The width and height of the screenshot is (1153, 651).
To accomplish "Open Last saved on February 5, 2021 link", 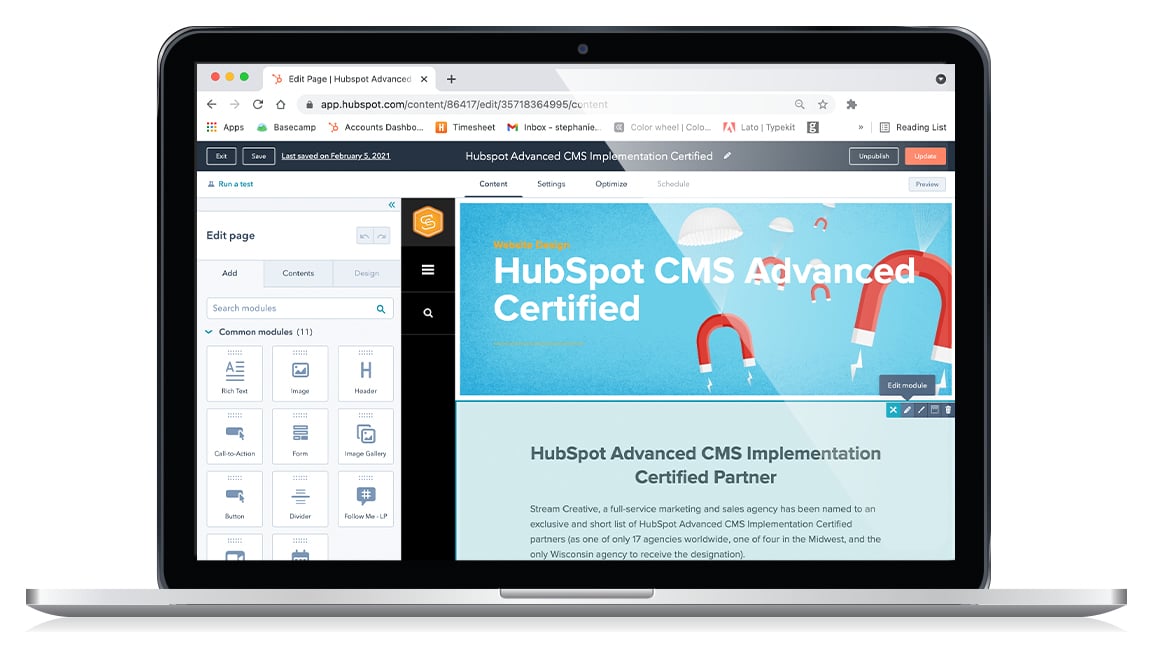I will pyautogui.click(x=335, y=156).
